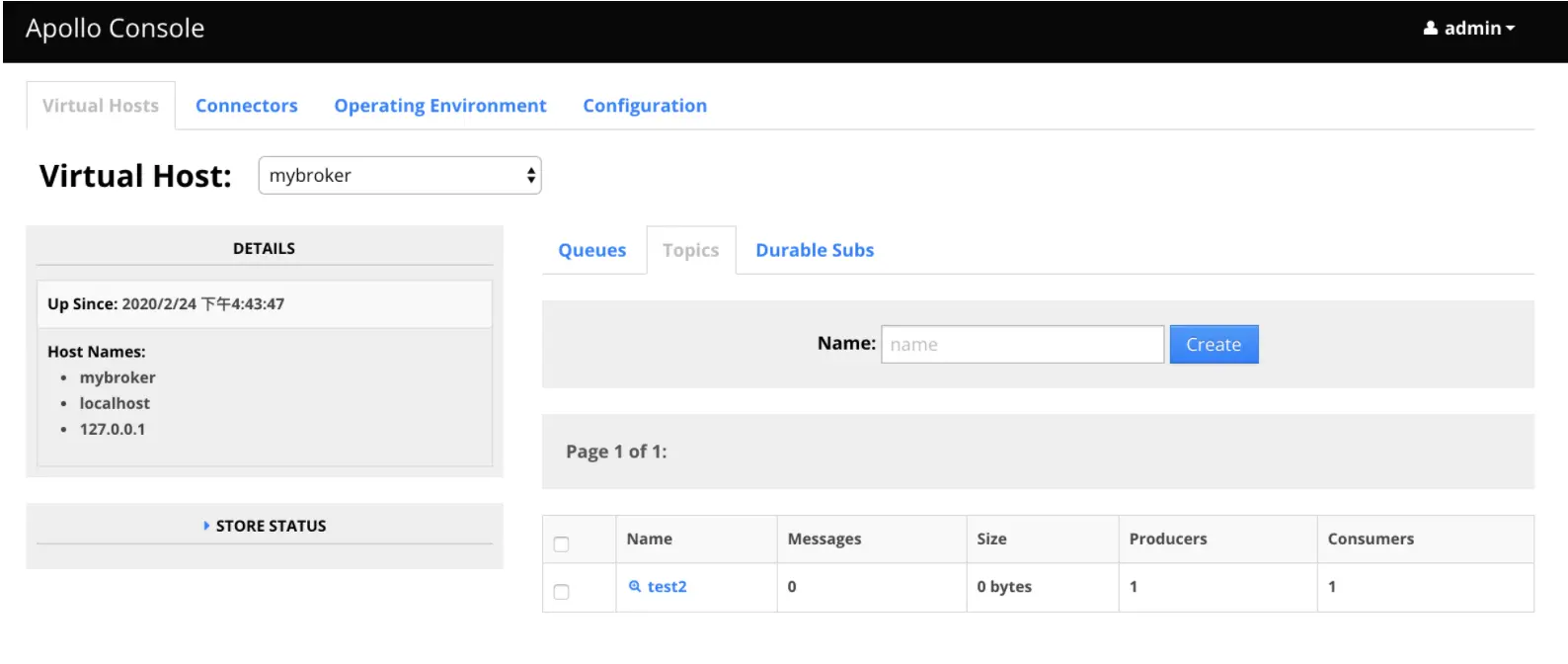This screenshot has width=1568, height=664.
Task: Go to the Configuration tab
Action: point(644,106)
